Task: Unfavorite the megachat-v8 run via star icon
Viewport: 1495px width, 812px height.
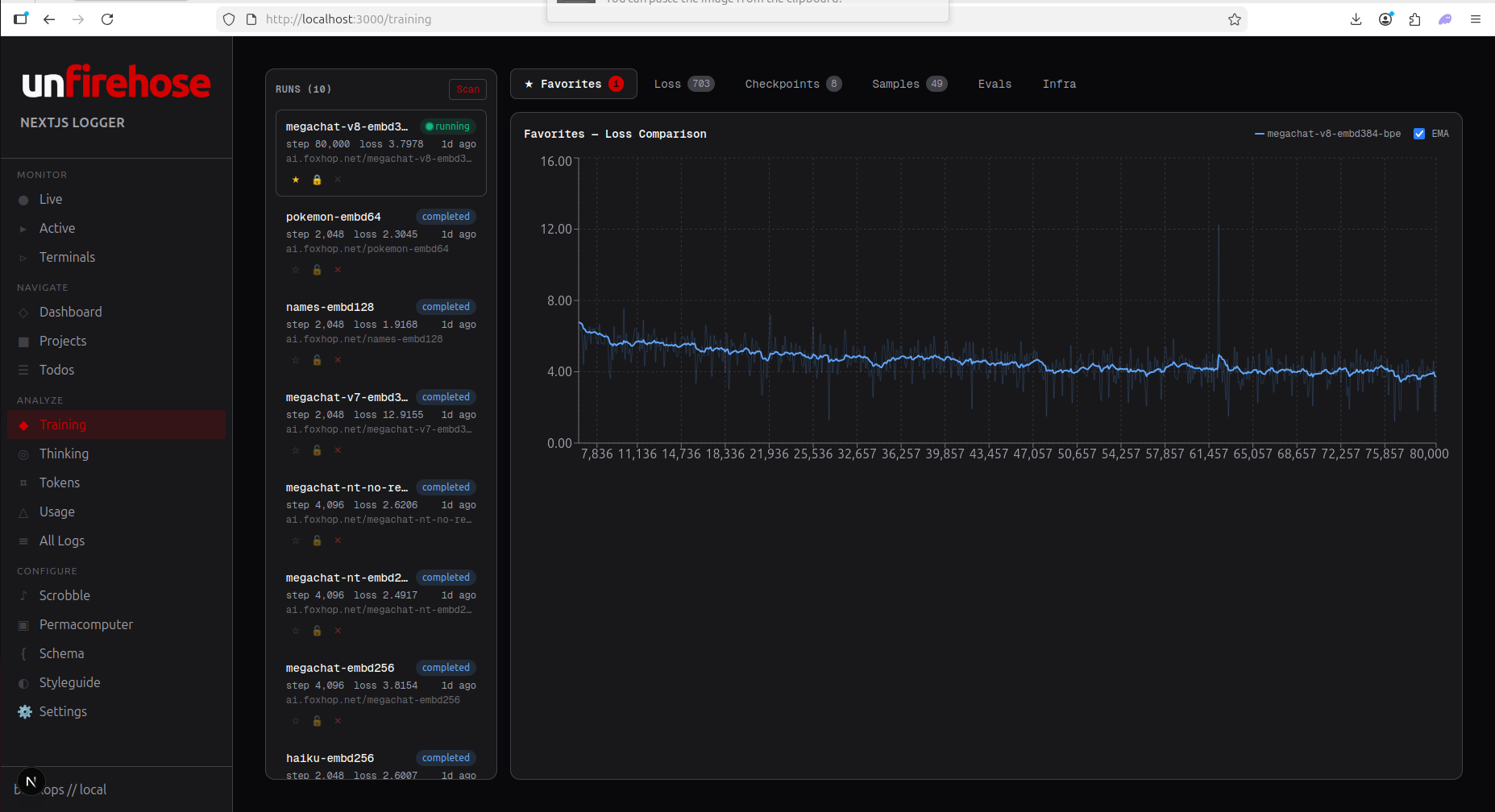Action: (x=296, y=180)
